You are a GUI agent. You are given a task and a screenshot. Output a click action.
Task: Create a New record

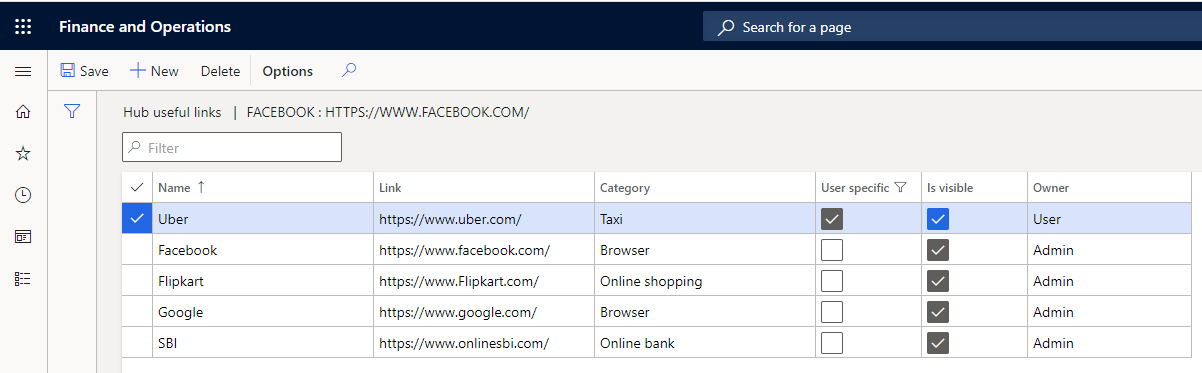154,71
